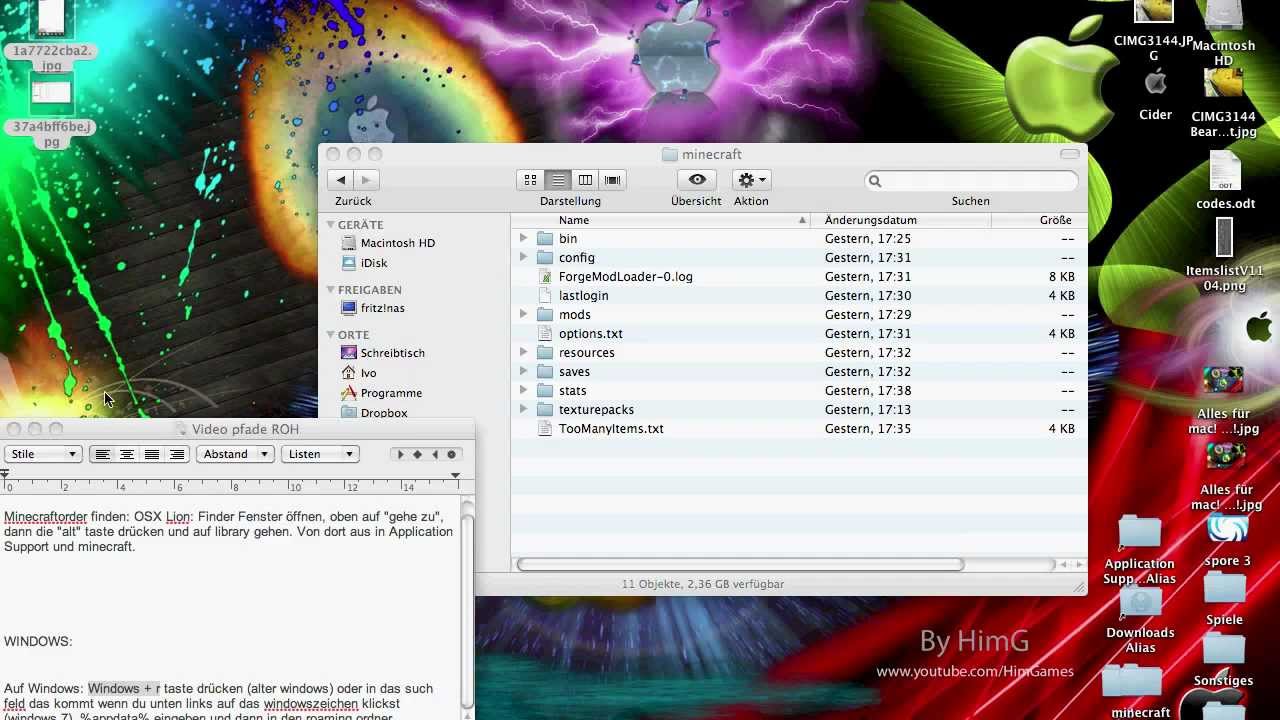Open Quick Look eye button (Übersicht)

(x=697, y=180)
